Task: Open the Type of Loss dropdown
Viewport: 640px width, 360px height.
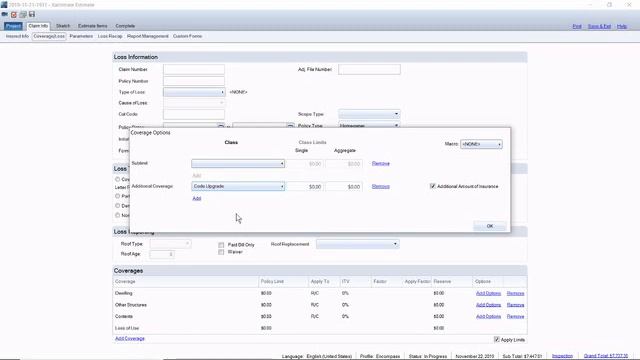Action: (x=194, y=92)
